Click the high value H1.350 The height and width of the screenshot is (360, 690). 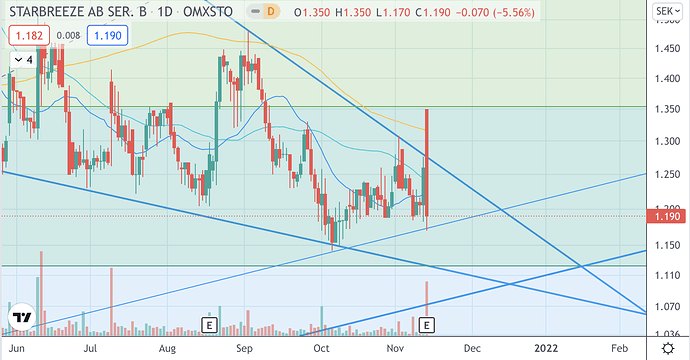point(353,12)
